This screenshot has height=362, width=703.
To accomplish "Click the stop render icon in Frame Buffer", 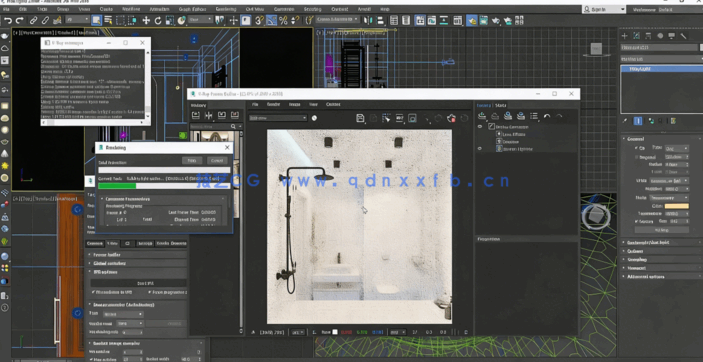I will click(451, 118).
